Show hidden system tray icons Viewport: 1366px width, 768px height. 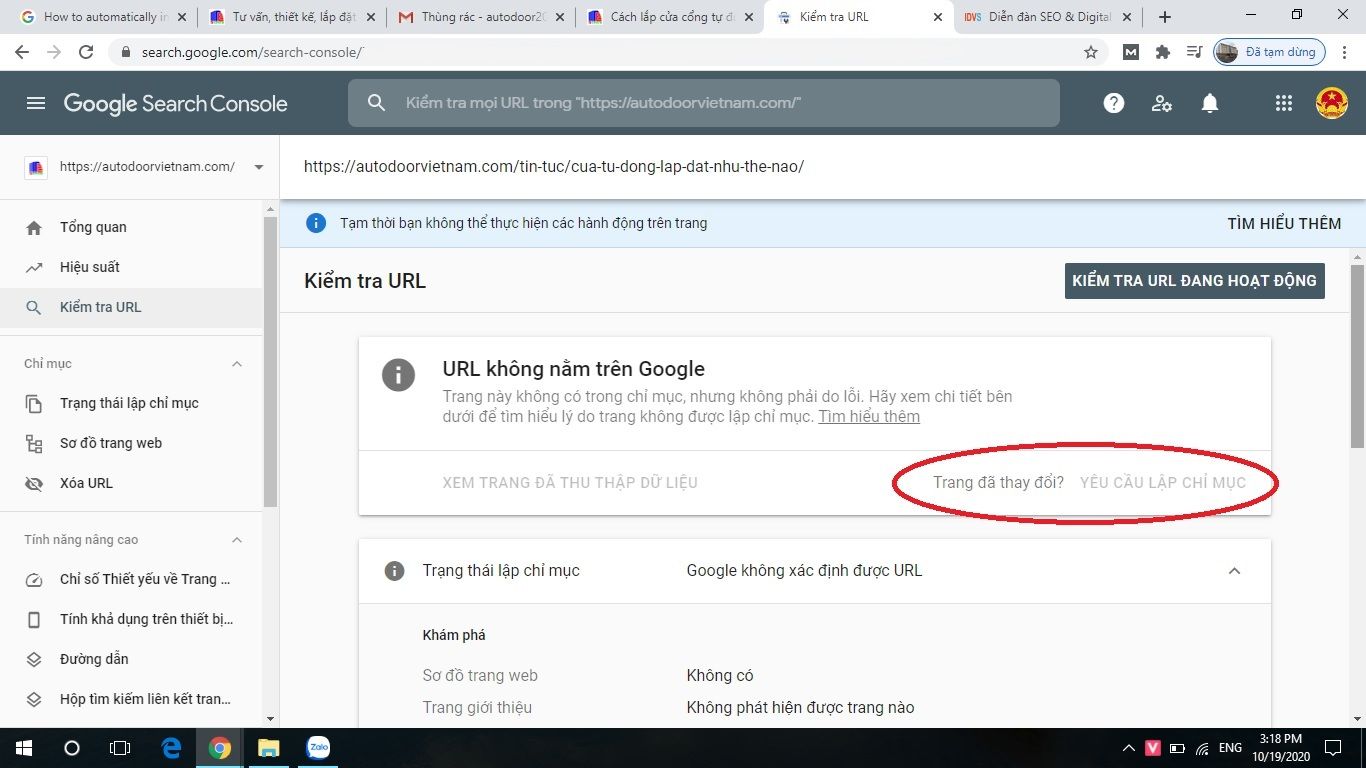(1129, 748)
